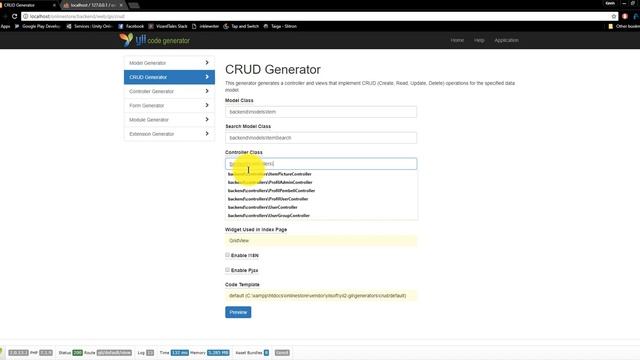The height and width of the screenshot is (360, 640).
Task: Open a new browser tab
Action: [133, 5]
